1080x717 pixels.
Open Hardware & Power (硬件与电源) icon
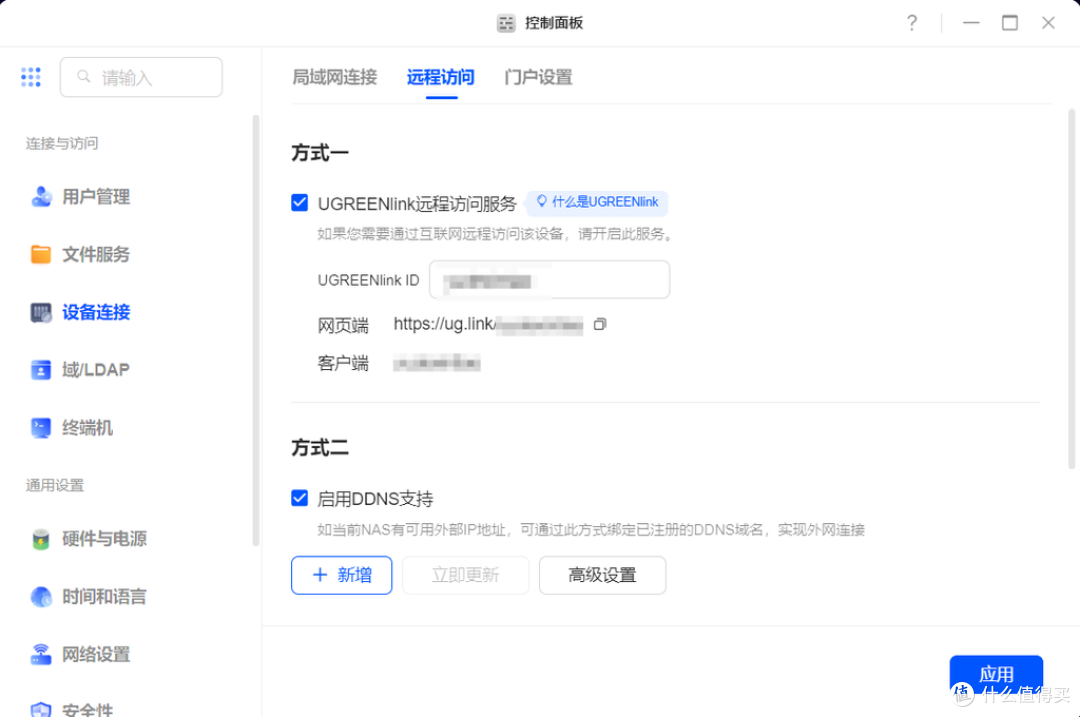41,539
